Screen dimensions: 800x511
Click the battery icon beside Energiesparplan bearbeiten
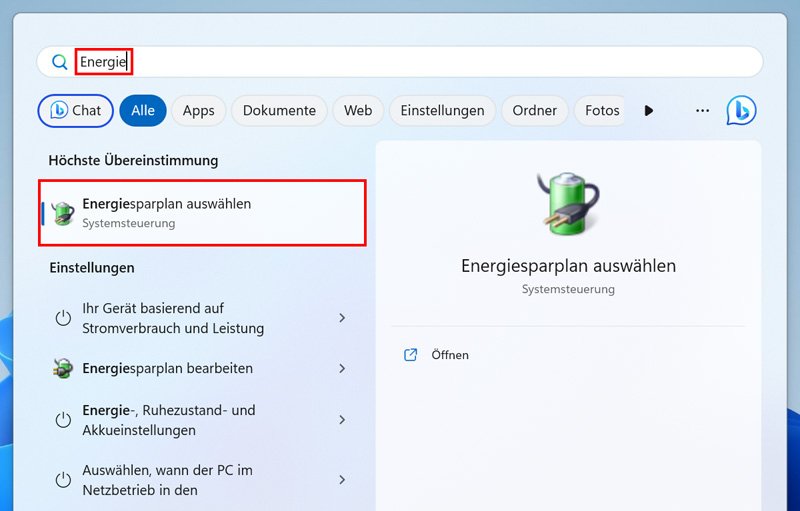(63, 368)
